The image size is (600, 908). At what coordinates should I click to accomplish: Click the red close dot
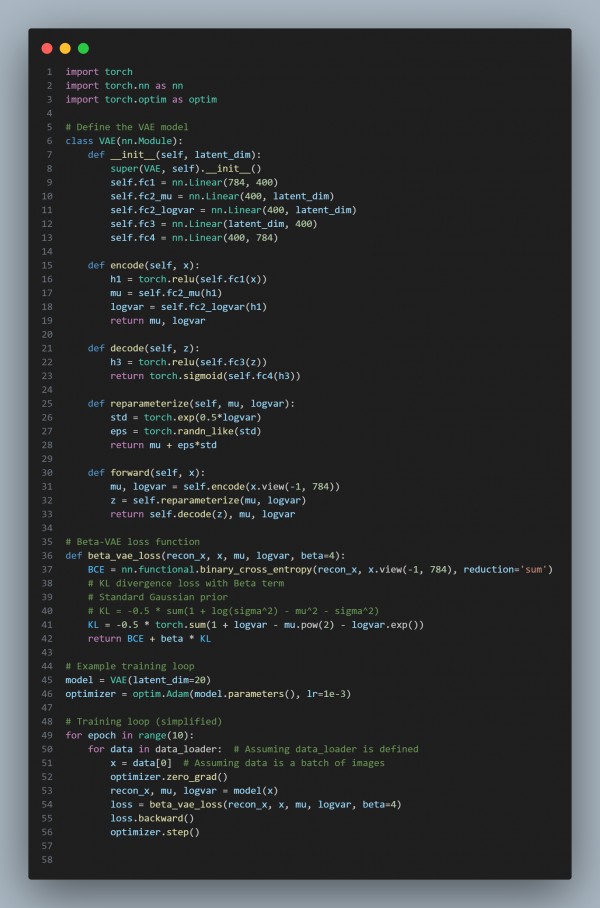tap(47, 48)
